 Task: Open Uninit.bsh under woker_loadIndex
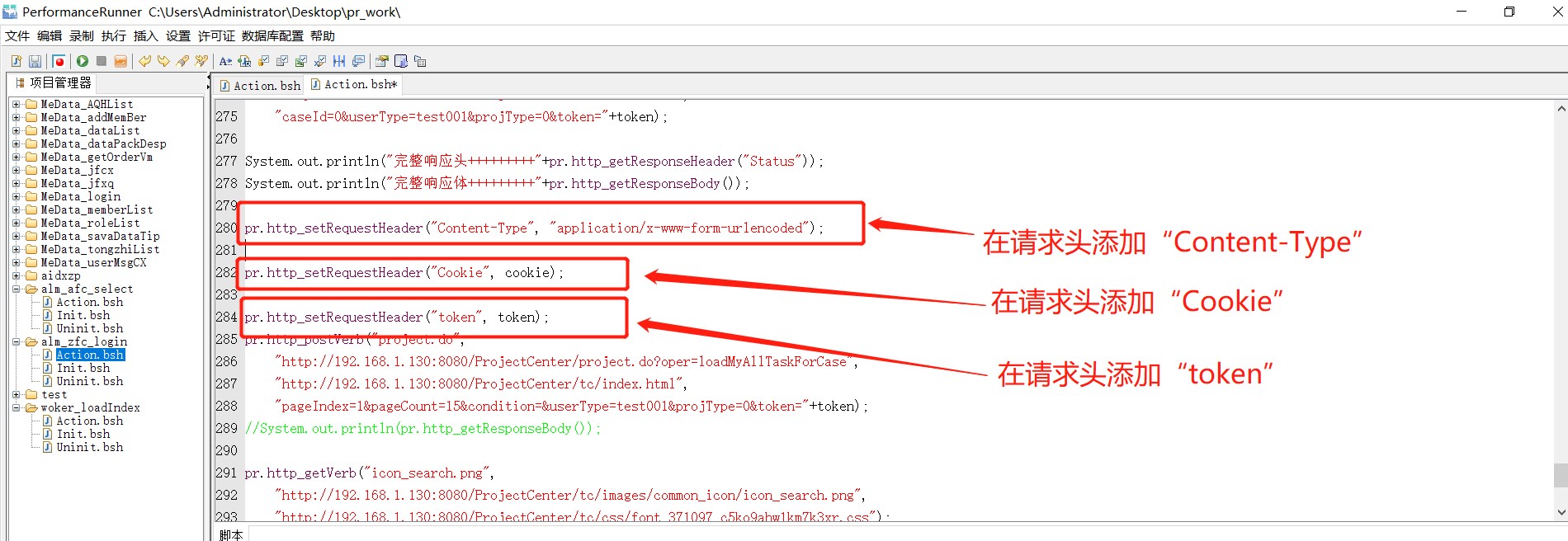(x=89, y=447)
